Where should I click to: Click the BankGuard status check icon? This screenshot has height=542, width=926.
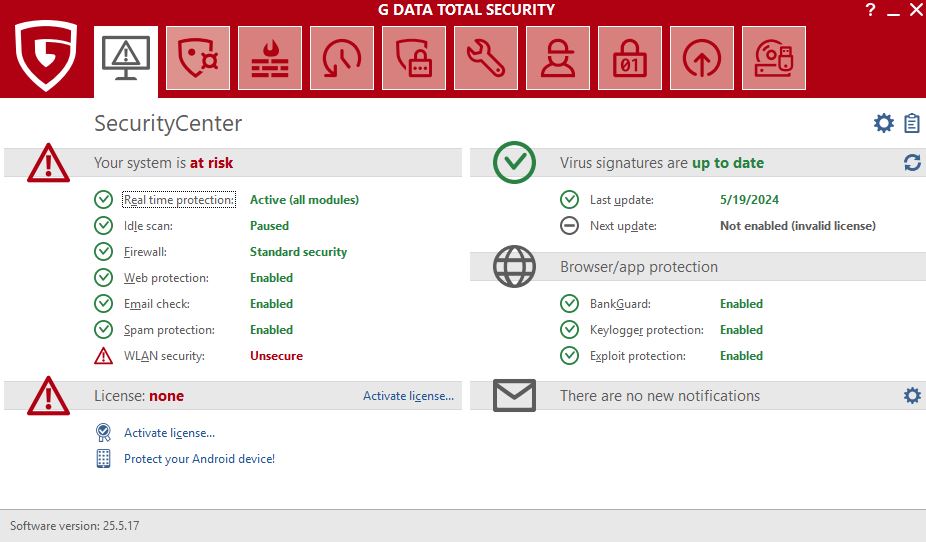[569, 303]
